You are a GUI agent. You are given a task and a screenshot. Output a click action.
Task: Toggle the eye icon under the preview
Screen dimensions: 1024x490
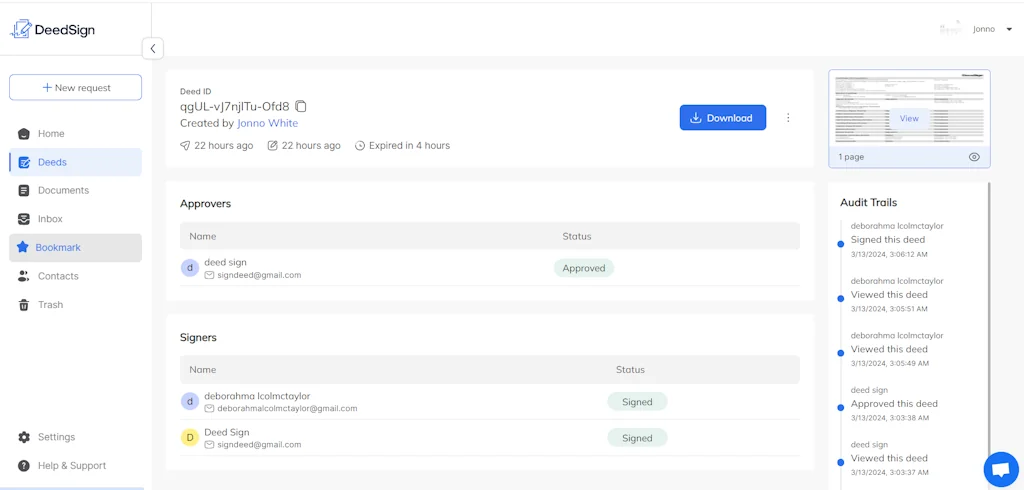pyautogui.click(x=974, y=157)
